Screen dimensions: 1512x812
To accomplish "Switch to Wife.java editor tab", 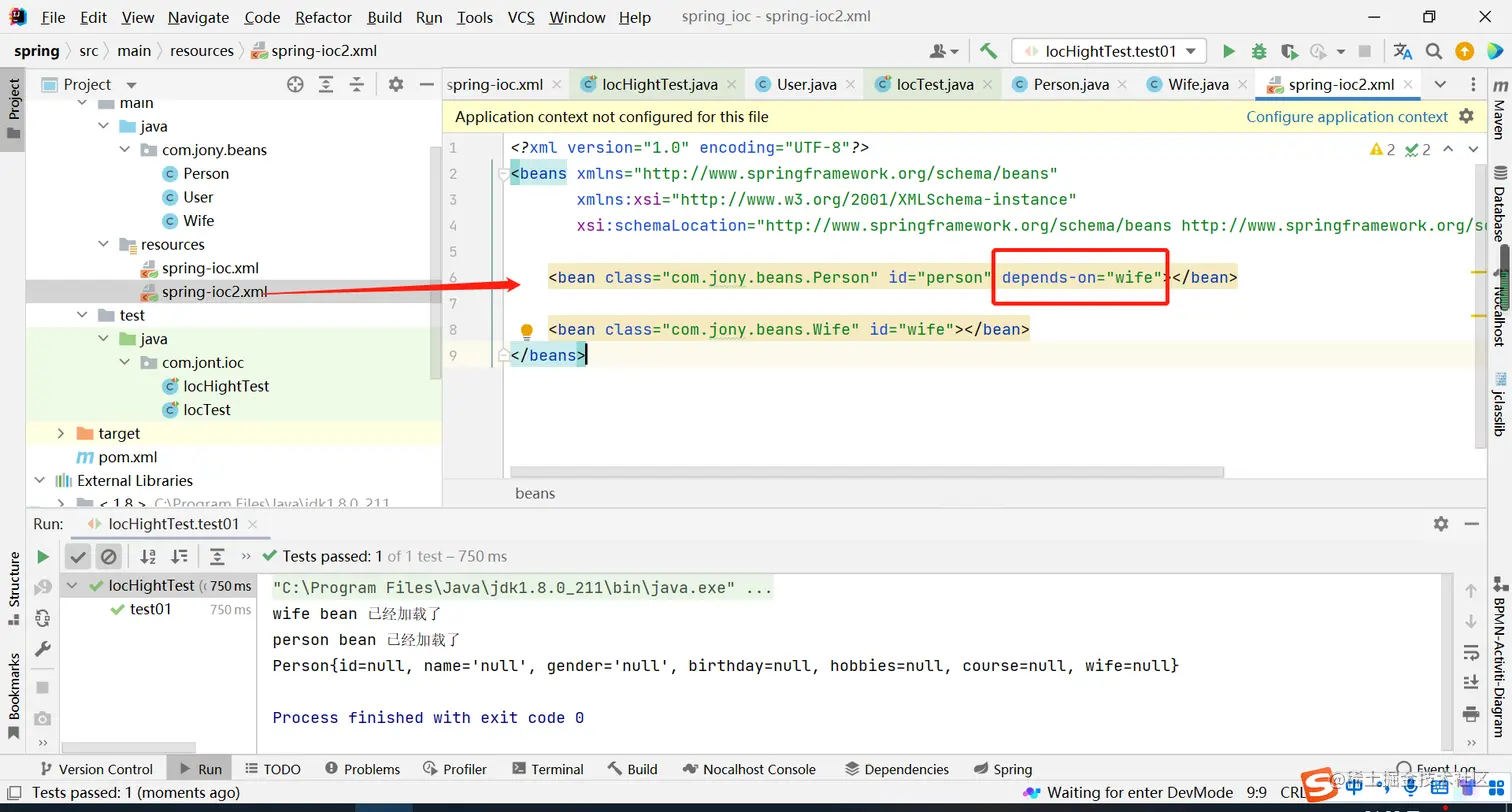I will [1198, 84].
